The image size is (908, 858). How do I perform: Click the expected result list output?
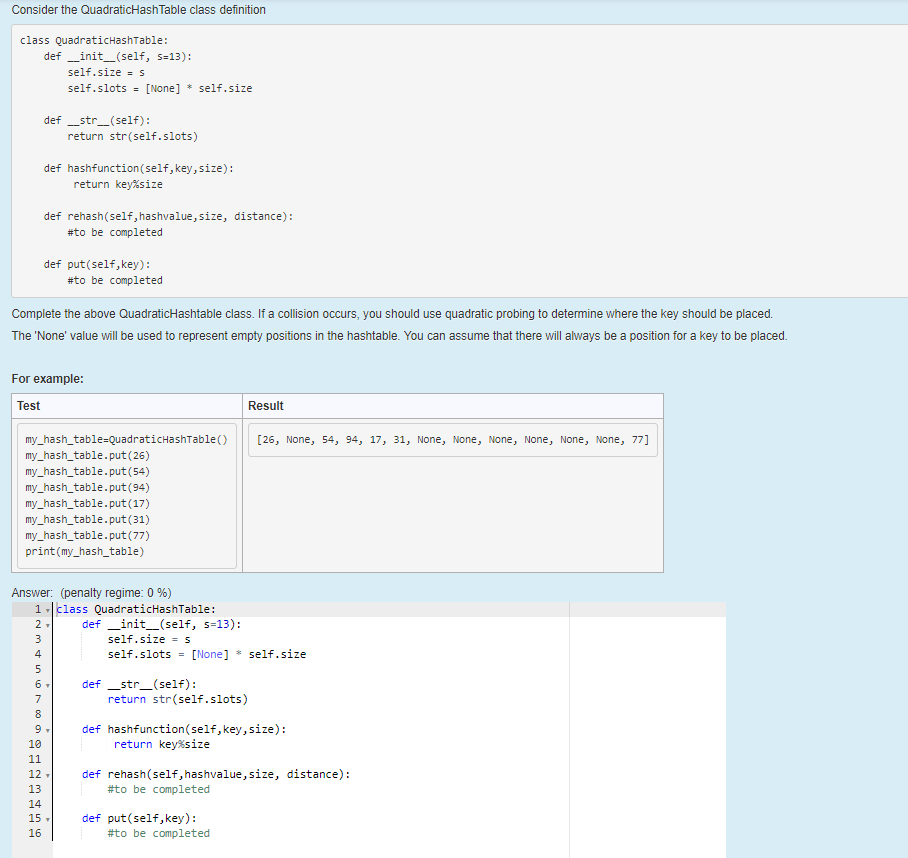point(453,439)
